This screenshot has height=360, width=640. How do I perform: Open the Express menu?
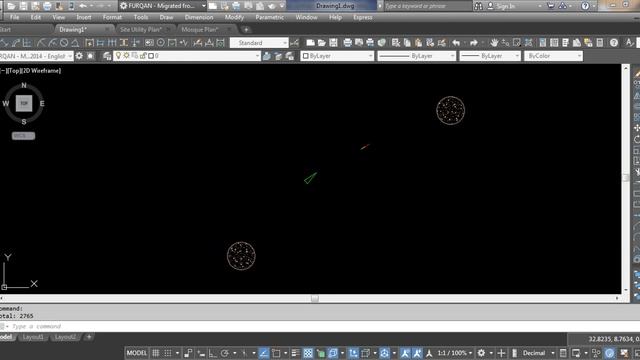click(x=362, y=17)
